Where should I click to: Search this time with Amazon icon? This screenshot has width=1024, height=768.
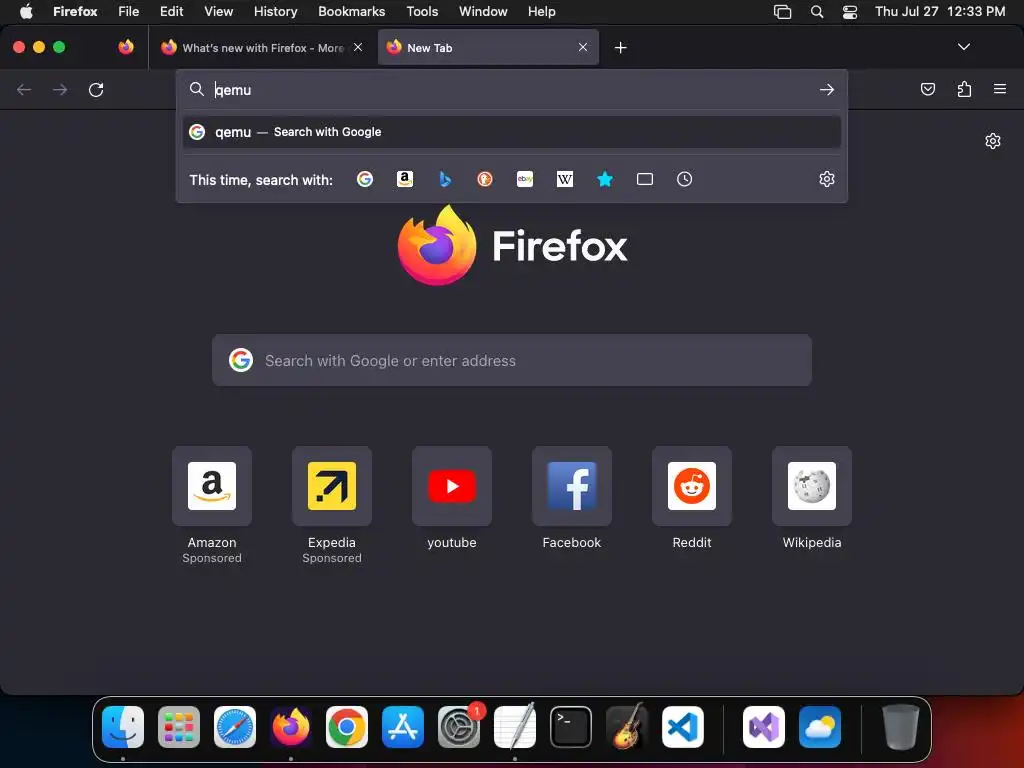[x=405, y=179]
